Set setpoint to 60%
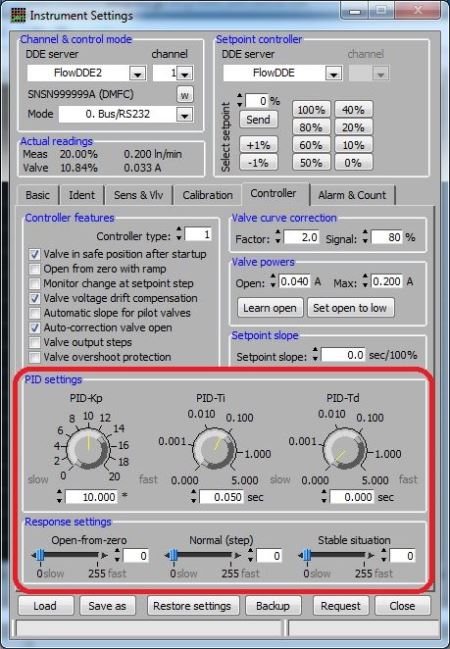The image size is (450, 649). [311, 145]
